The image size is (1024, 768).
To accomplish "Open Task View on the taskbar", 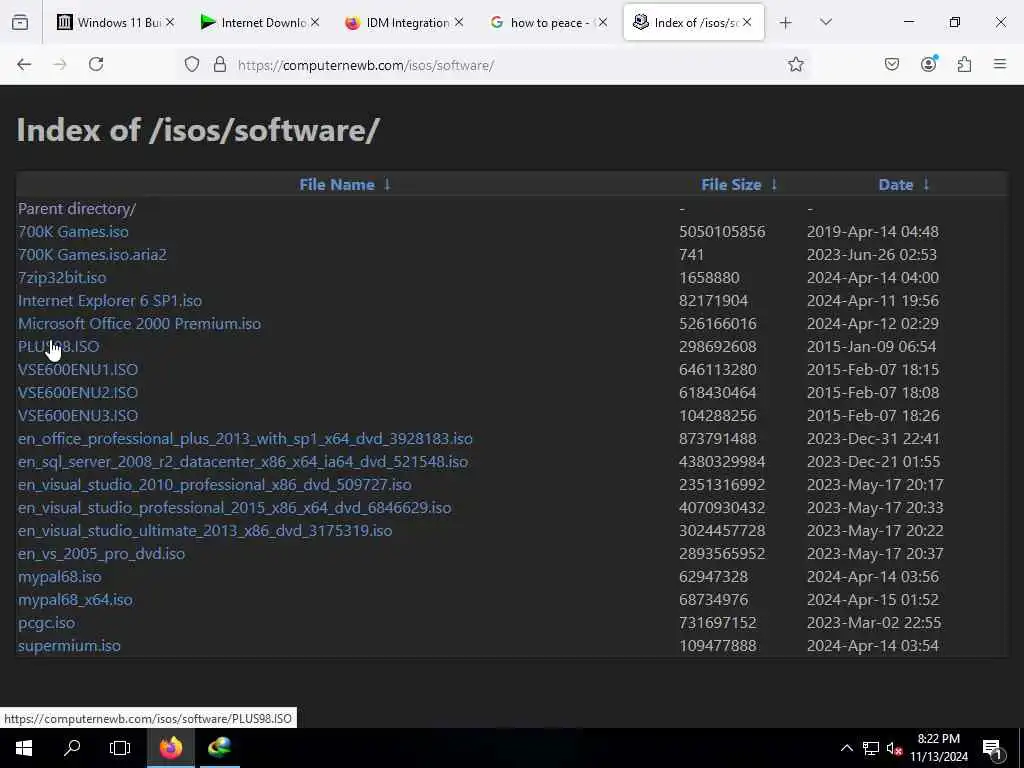I will pos(120,748).
